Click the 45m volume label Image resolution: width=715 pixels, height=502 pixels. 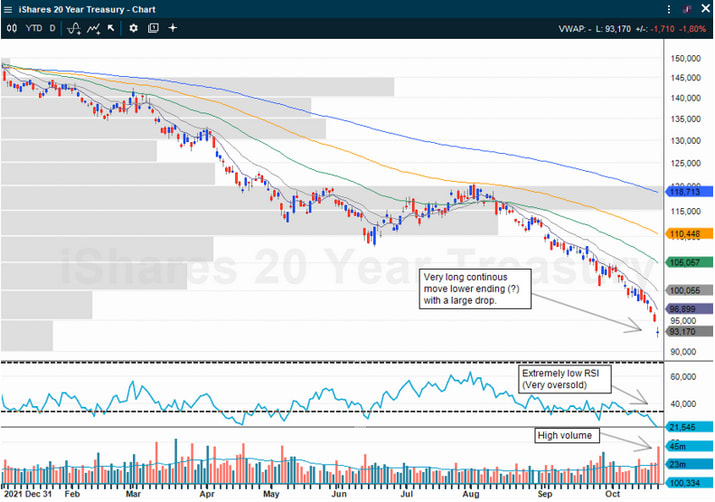(689, 446)
